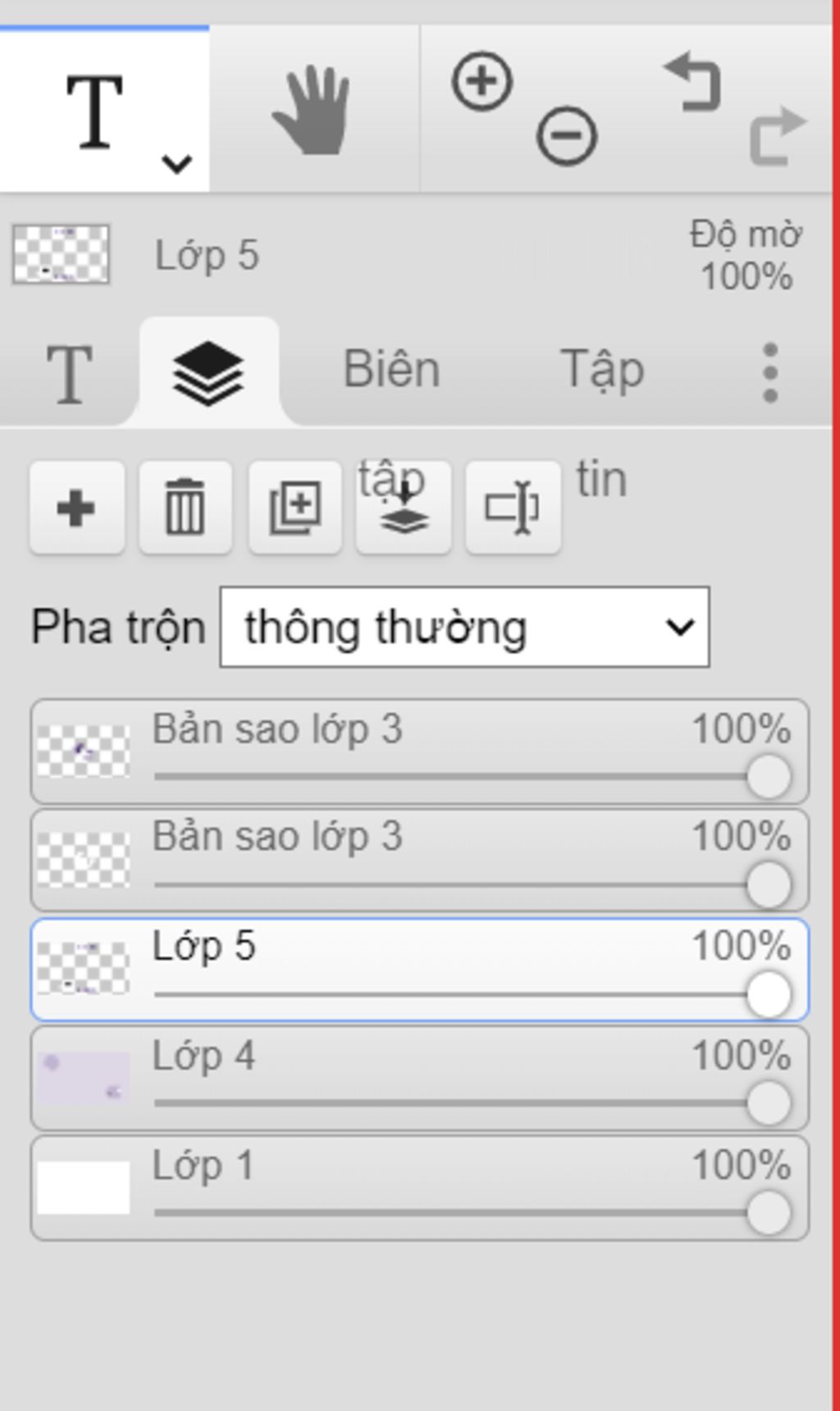Select the Text tool in the toolbar
Viewport: 840px width, 1411px height.
point(95,111)
